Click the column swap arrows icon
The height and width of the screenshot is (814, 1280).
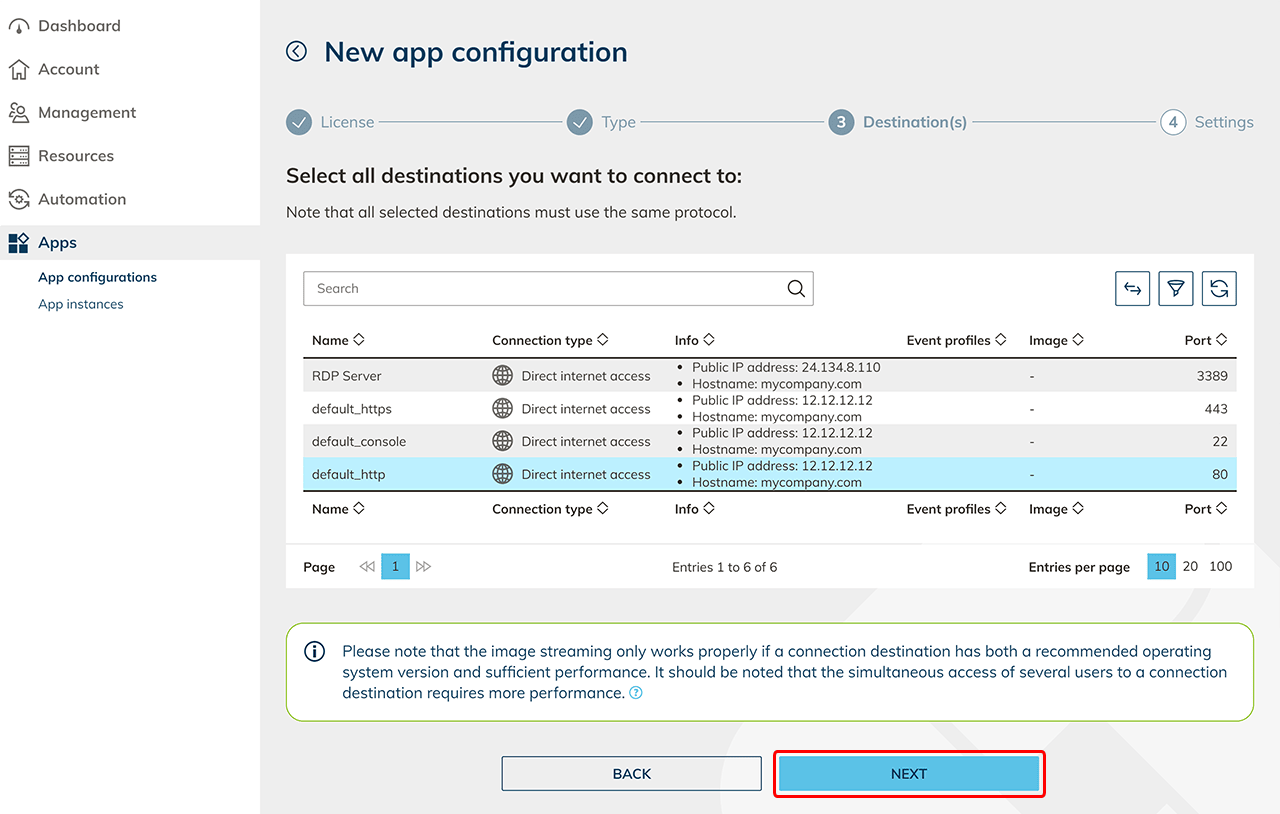(x=1132, y=289)
